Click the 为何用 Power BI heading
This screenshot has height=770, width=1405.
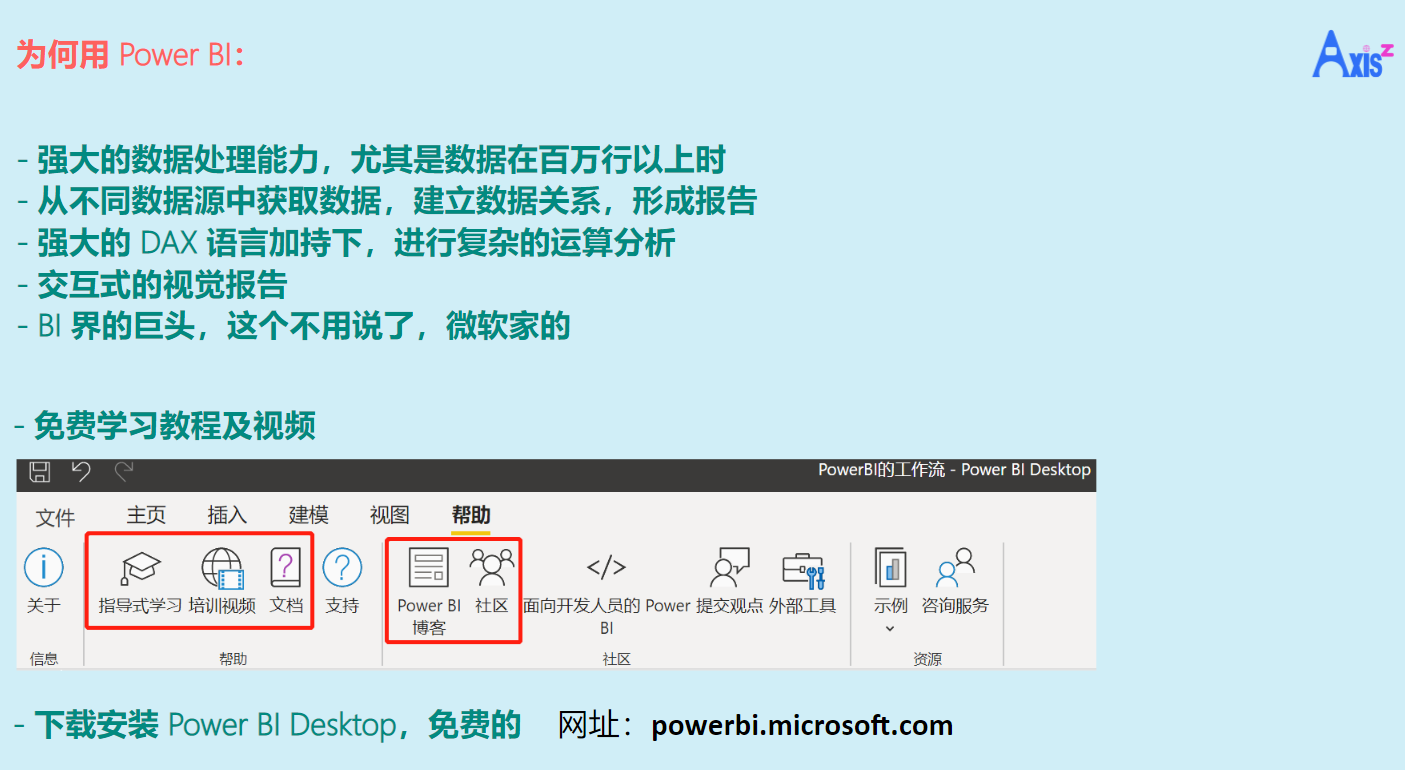tap(131, 55)
